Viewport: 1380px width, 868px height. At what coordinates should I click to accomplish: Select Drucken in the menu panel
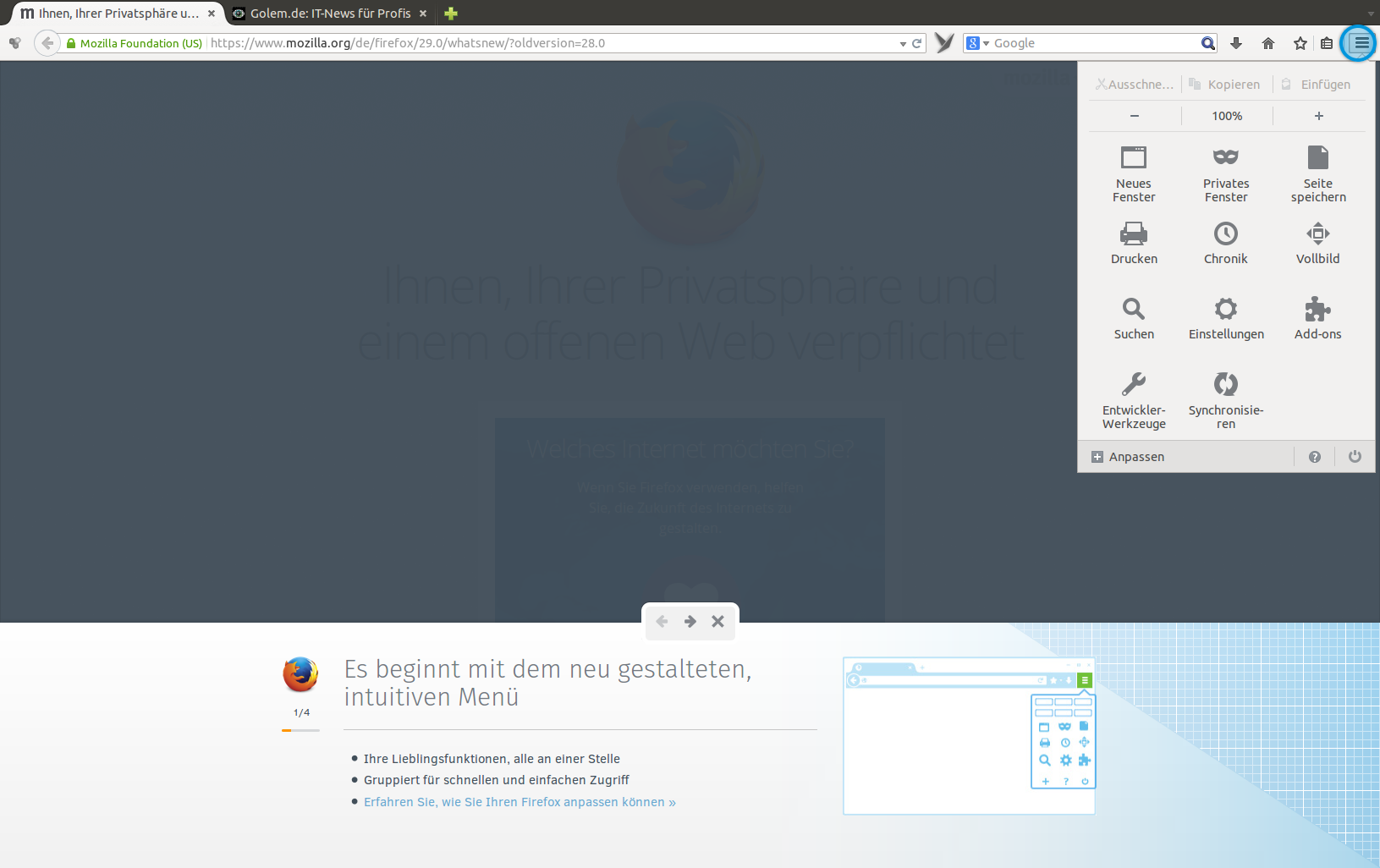[x=1134, y=243]
